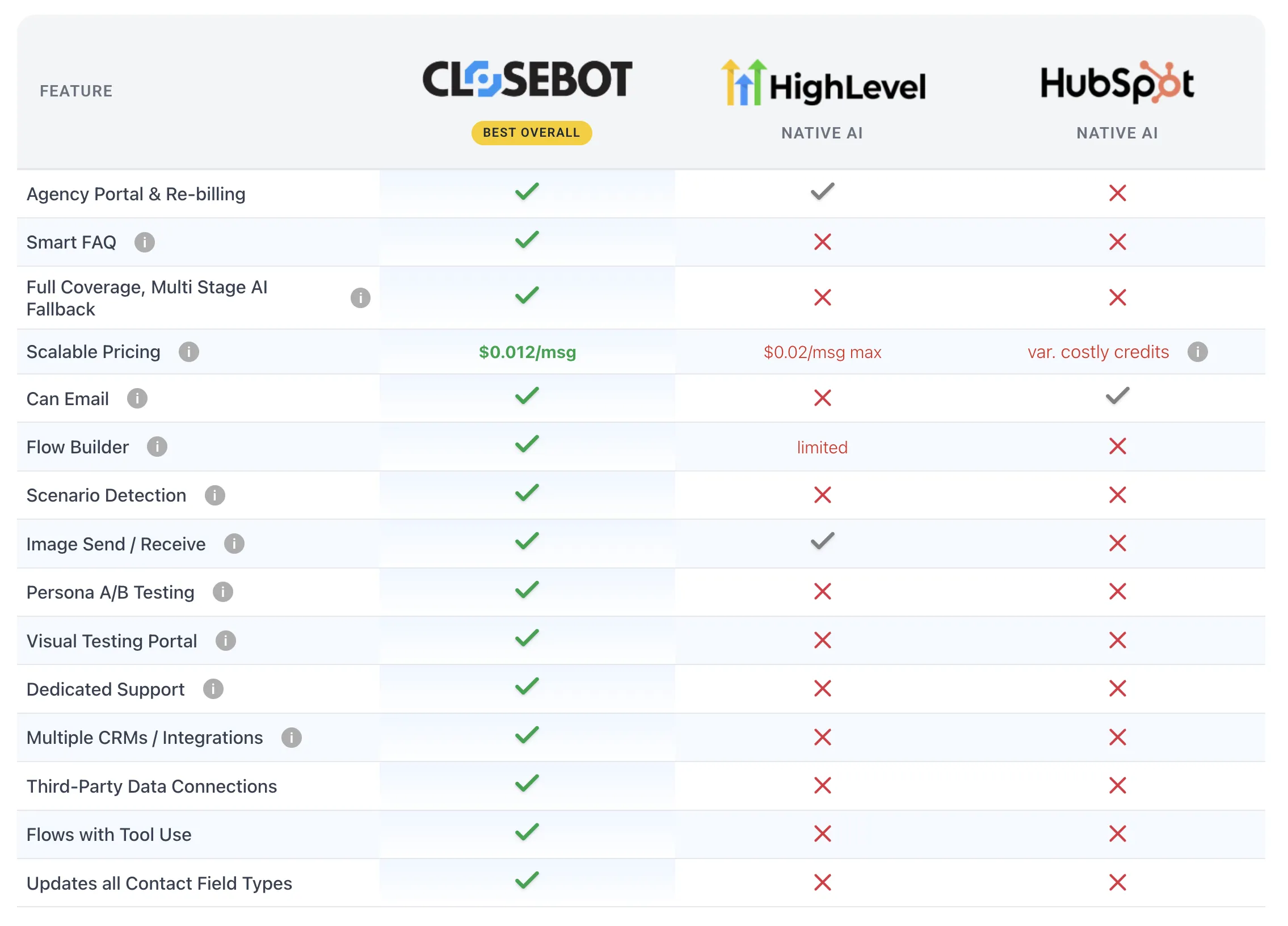Click the Closebot logo

[527, 79]
